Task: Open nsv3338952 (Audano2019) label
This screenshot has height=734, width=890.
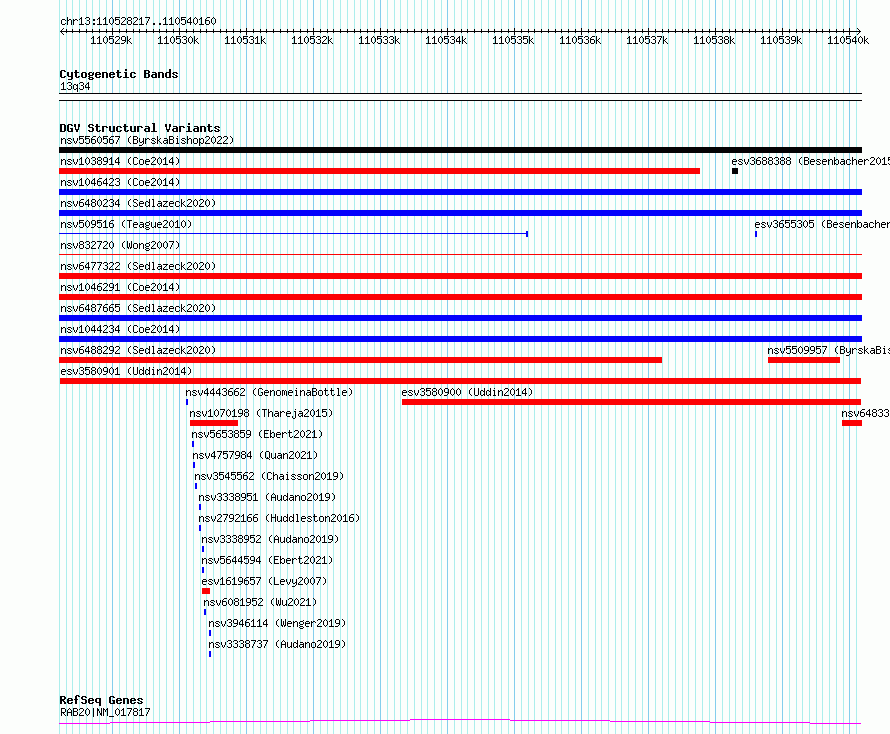Action: click(x=270, y=539)
